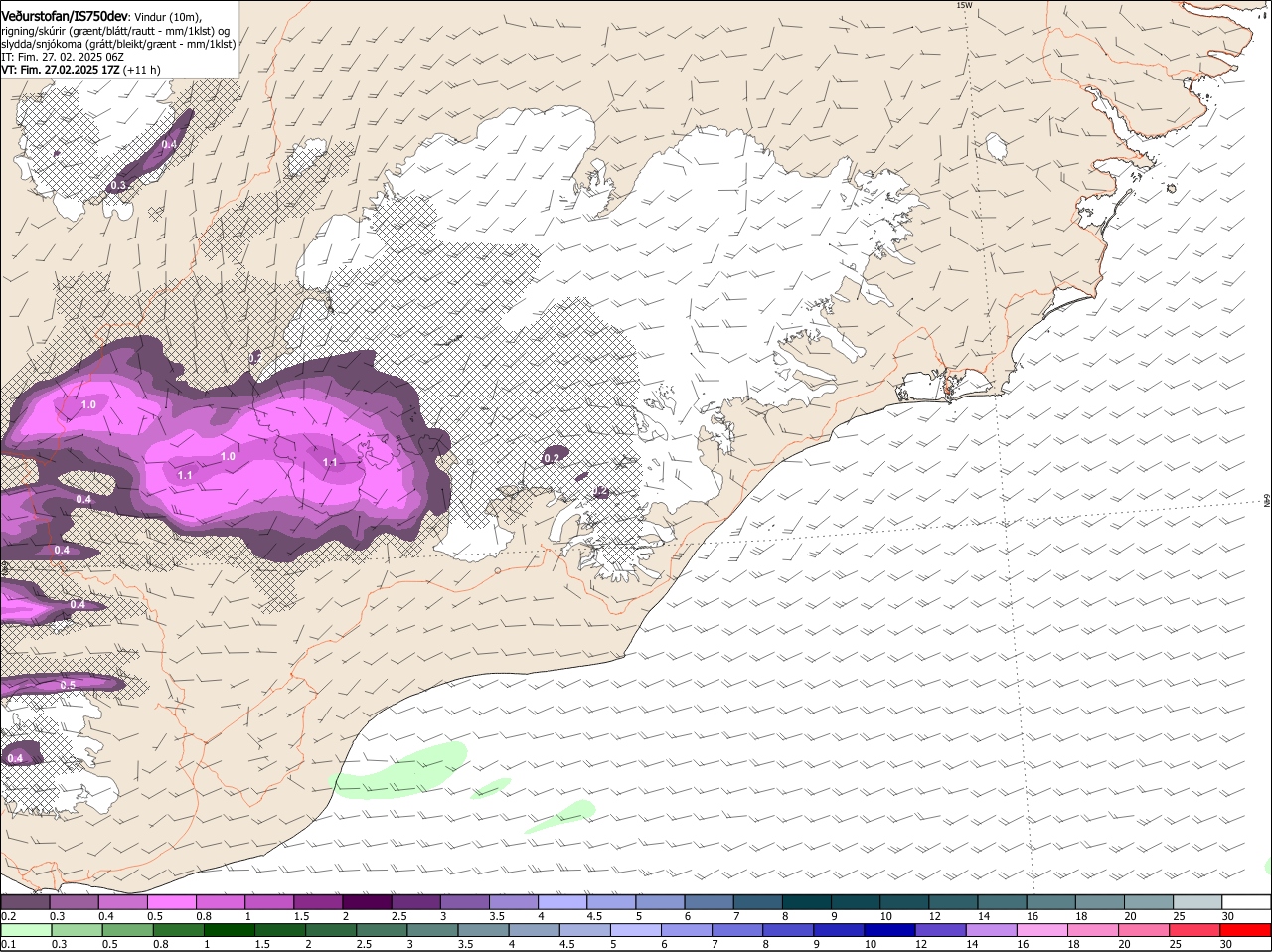This screenshot has width=1272, height=952.
Task: Pick the white 30 swatch in the snow legend
Action: tap(1246, 902)
